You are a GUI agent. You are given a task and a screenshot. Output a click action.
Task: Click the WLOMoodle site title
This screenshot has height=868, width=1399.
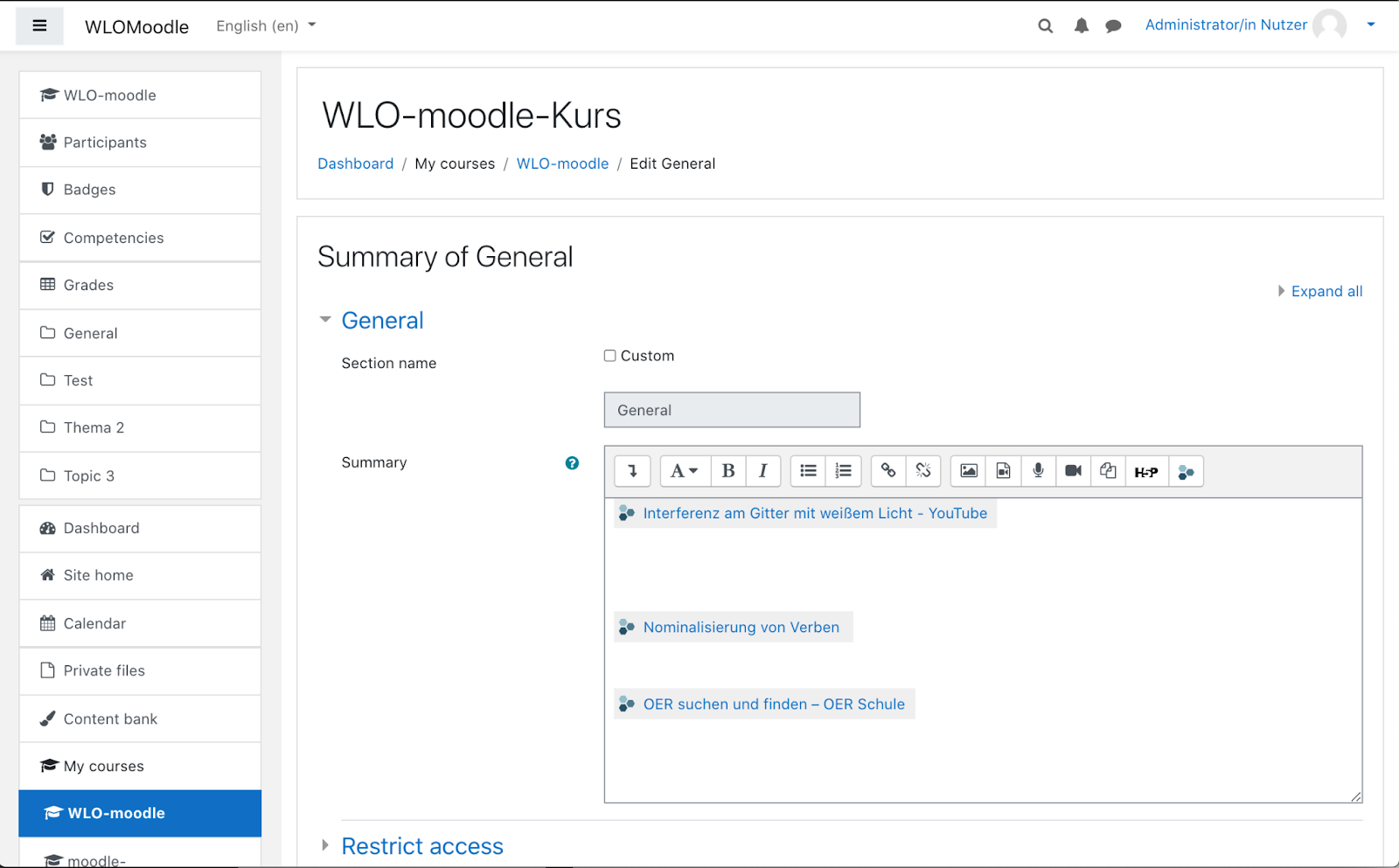(x=136, y=26)
